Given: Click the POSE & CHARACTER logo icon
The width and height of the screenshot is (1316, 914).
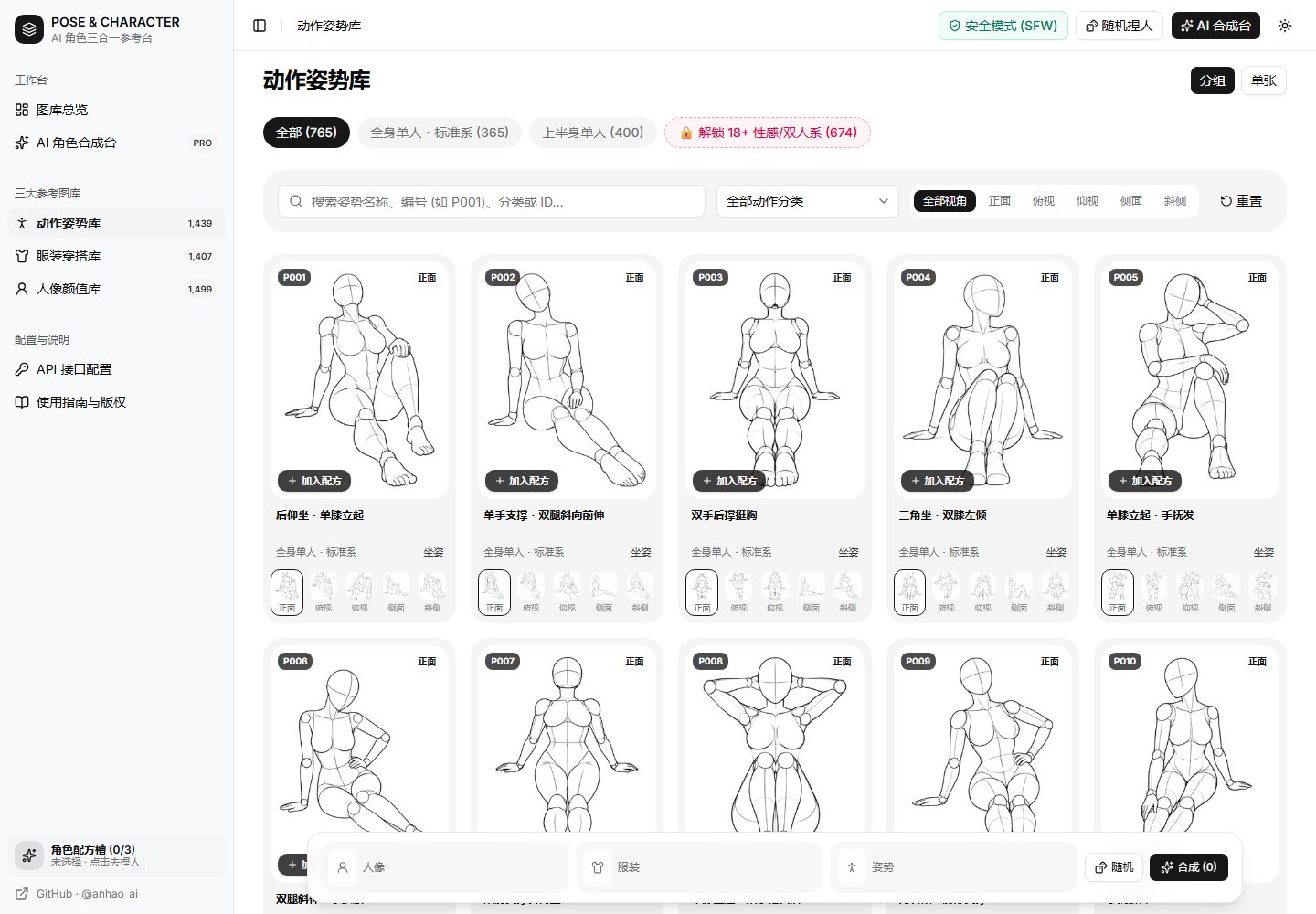Looking at the screenshot, I should [x=29, y=29].
